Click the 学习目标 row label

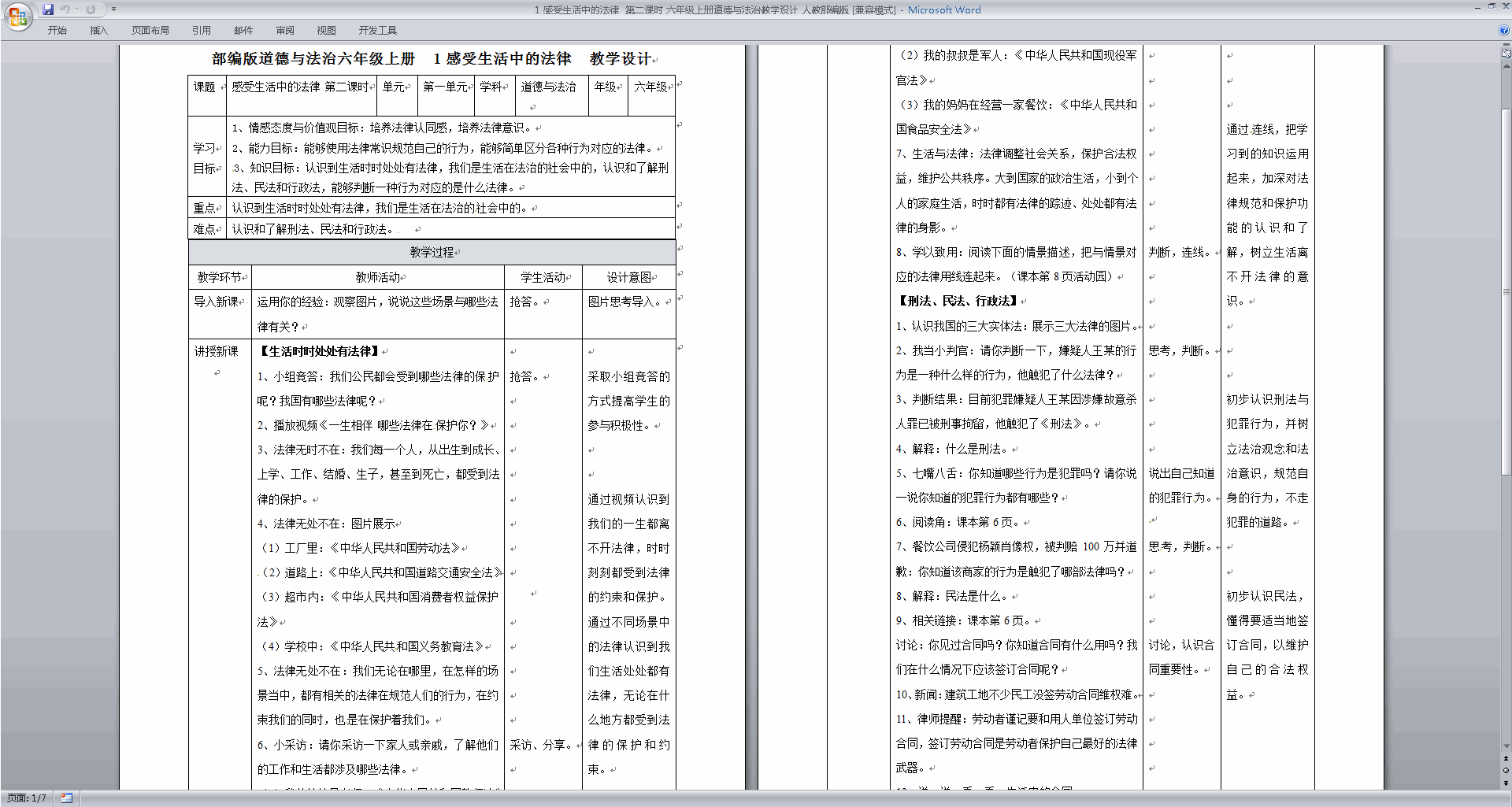(207, 157)
